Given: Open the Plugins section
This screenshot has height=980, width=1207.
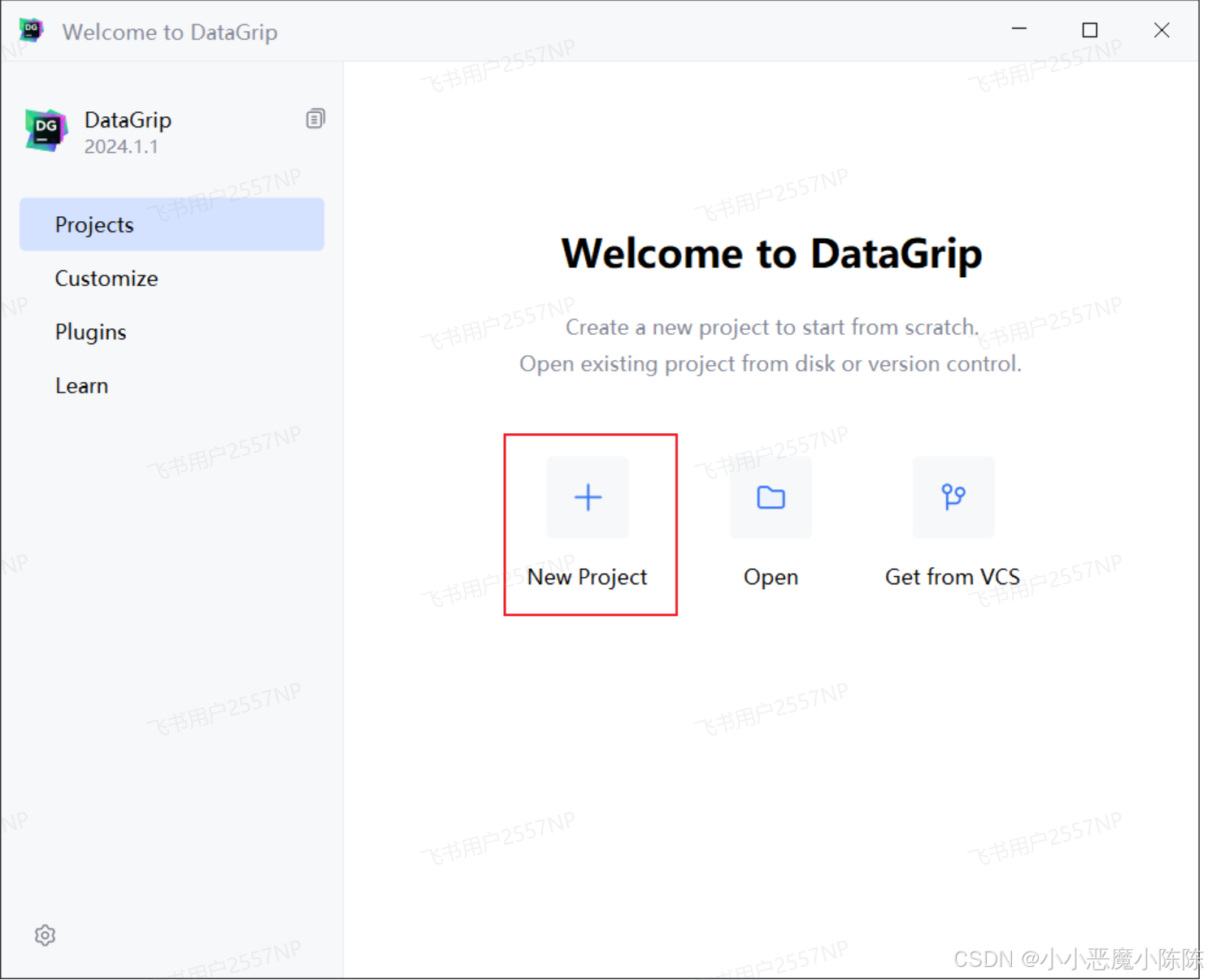Looking at the screenshot, I should tap(90, 332).
